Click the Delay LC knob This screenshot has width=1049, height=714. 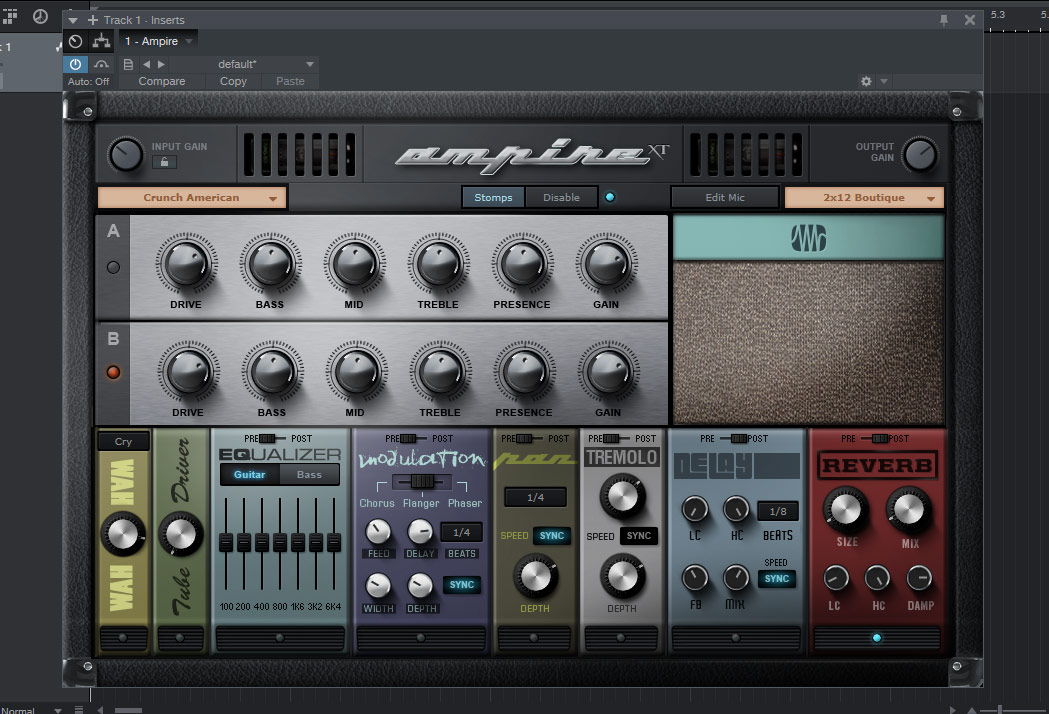click(x=695, y=510)
